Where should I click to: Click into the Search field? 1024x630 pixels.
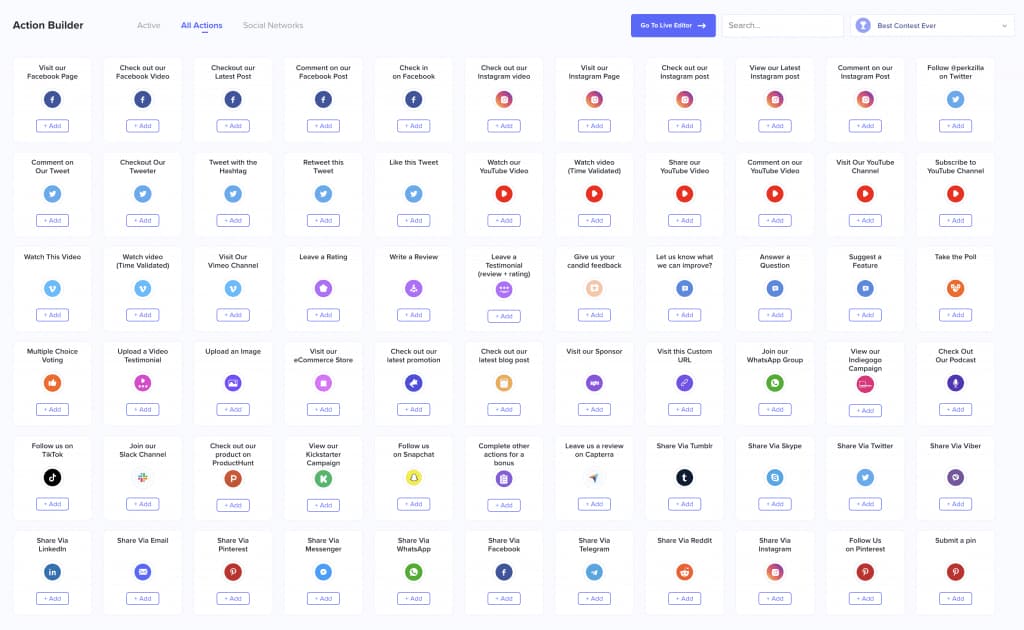782,25
